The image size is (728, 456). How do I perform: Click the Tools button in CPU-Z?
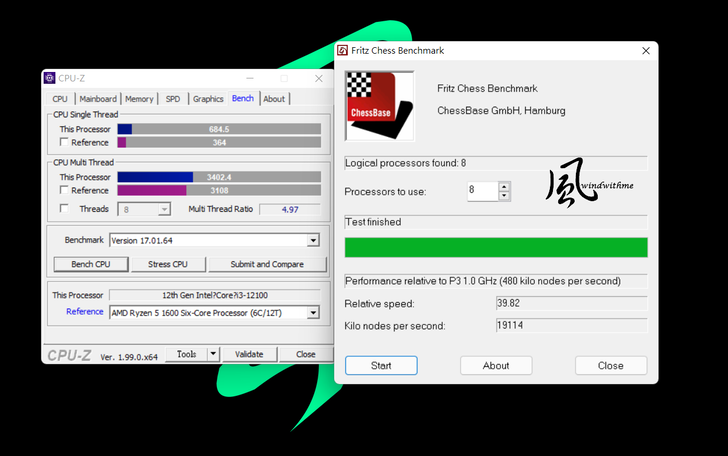(x=187, y=354)
